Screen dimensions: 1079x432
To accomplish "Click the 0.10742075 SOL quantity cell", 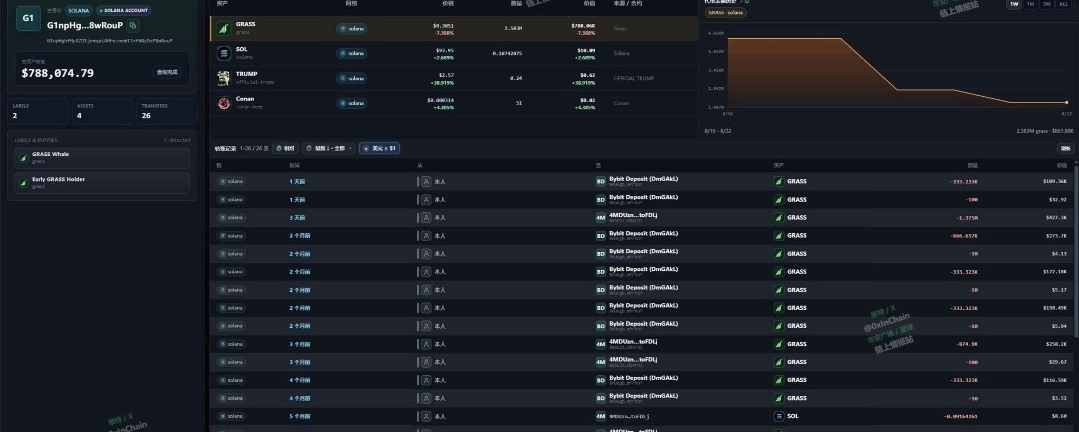I will [x=507, y=53].
